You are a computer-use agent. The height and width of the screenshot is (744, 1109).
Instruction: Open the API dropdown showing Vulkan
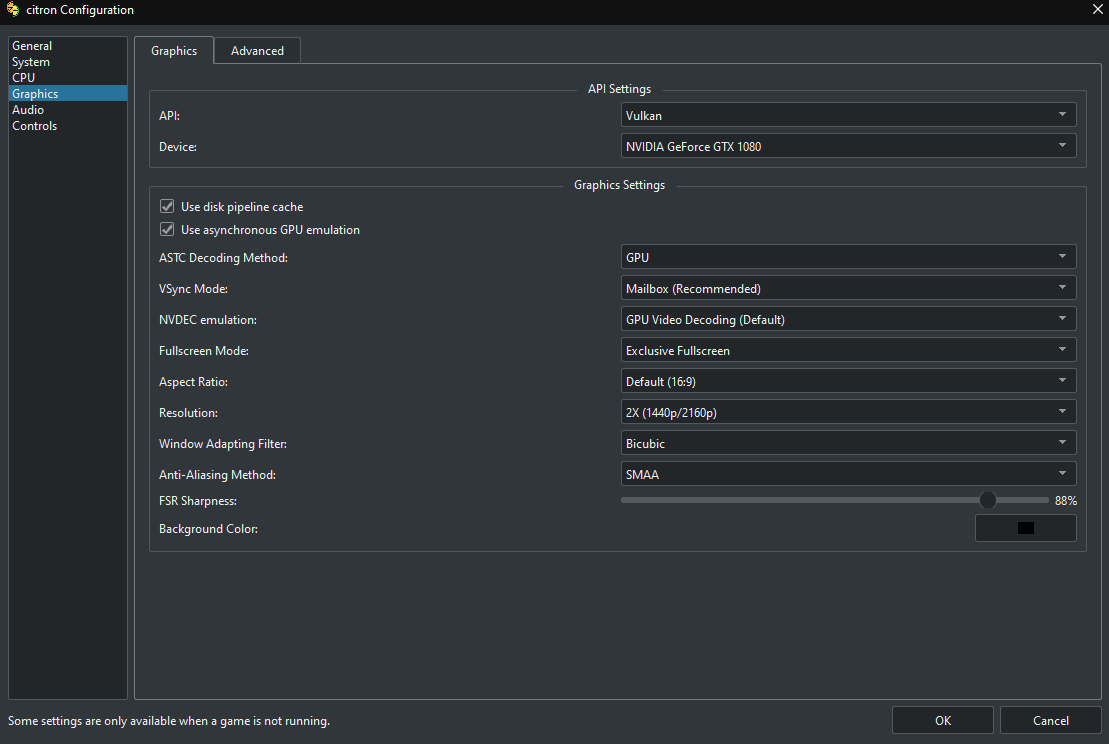click(849, 115)
